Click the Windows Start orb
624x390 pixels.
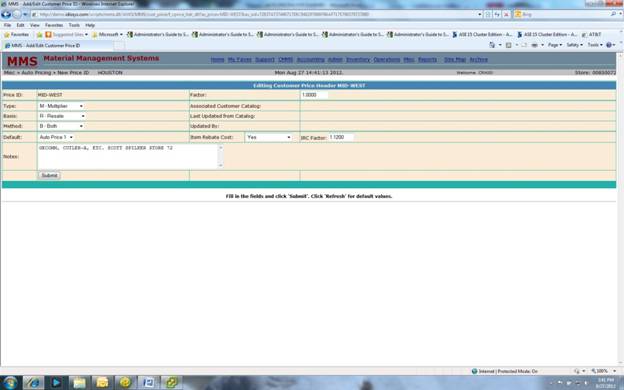click(10, 383)
